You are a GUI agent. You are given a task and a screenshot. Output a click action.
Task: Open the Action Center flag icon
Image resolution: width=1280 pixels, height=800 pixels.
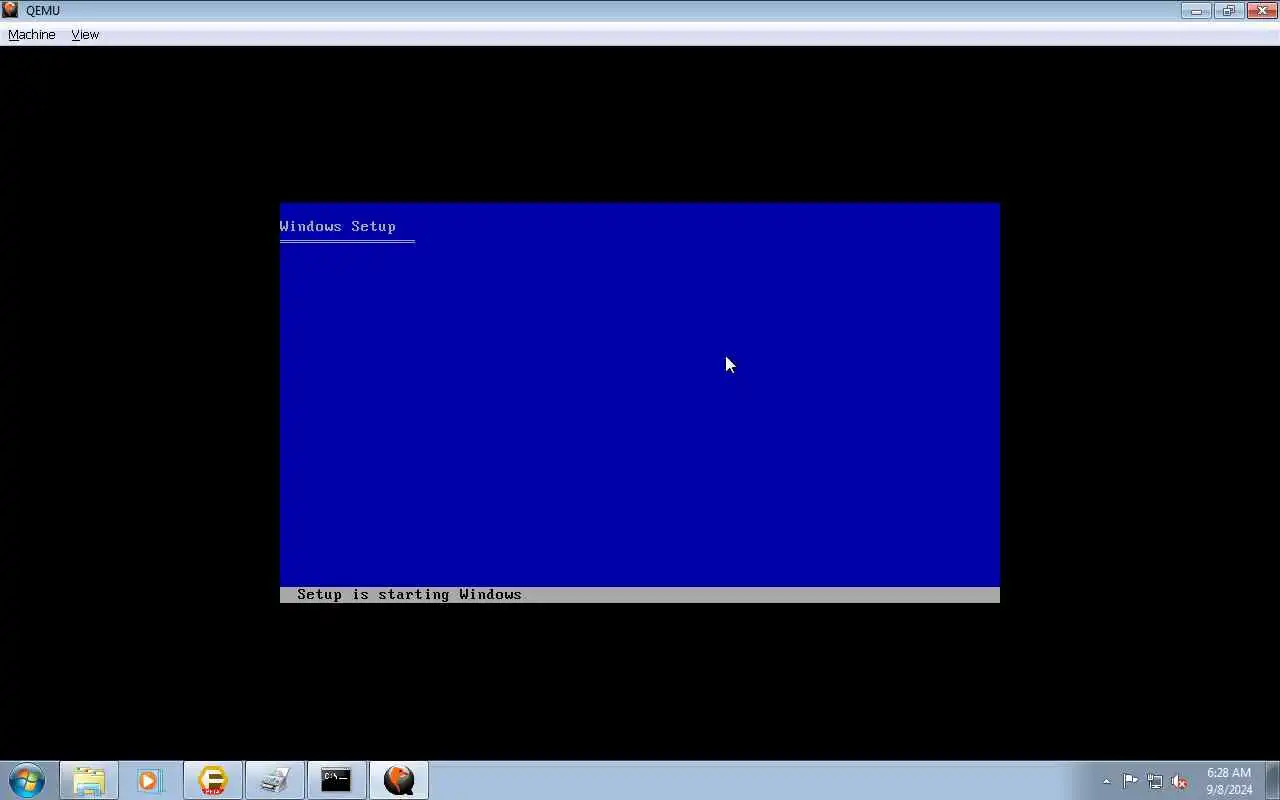(x=1130, y=781)
